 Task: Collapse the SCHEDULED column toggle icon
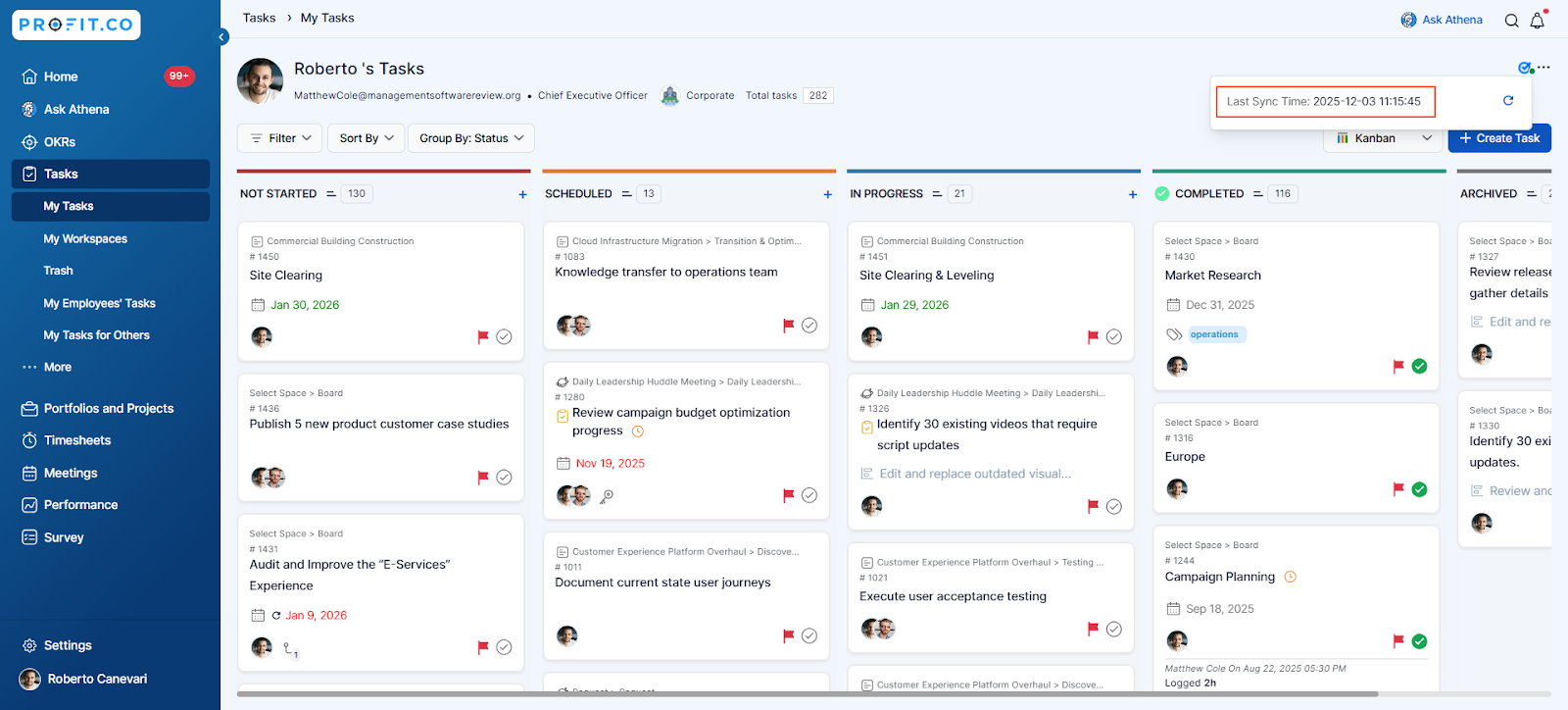click(x=626, y=194)
